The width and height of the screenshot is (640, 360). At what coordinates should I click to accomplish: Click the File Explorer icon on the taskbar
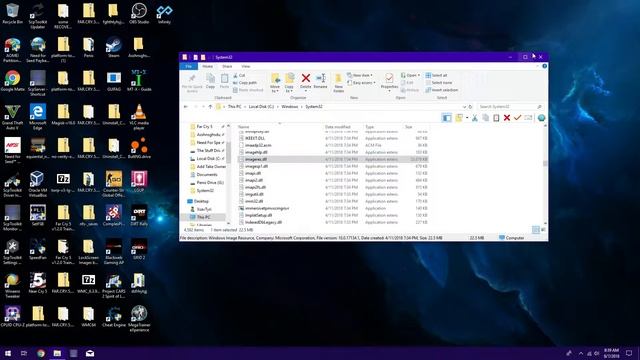click(x=57, y=353)
